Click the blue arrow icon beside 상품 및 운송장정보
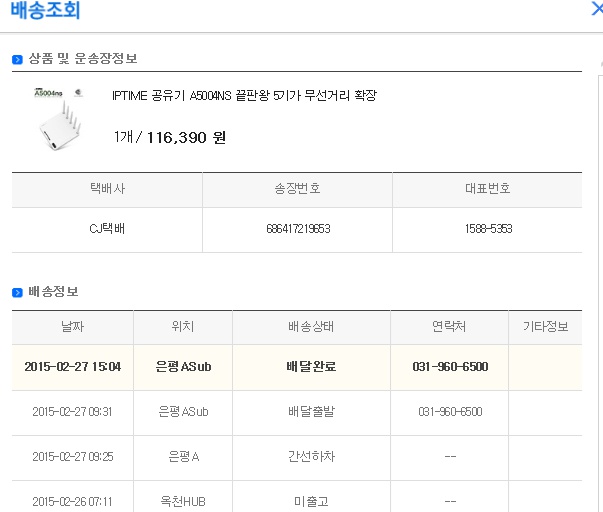 coord(17,59)
